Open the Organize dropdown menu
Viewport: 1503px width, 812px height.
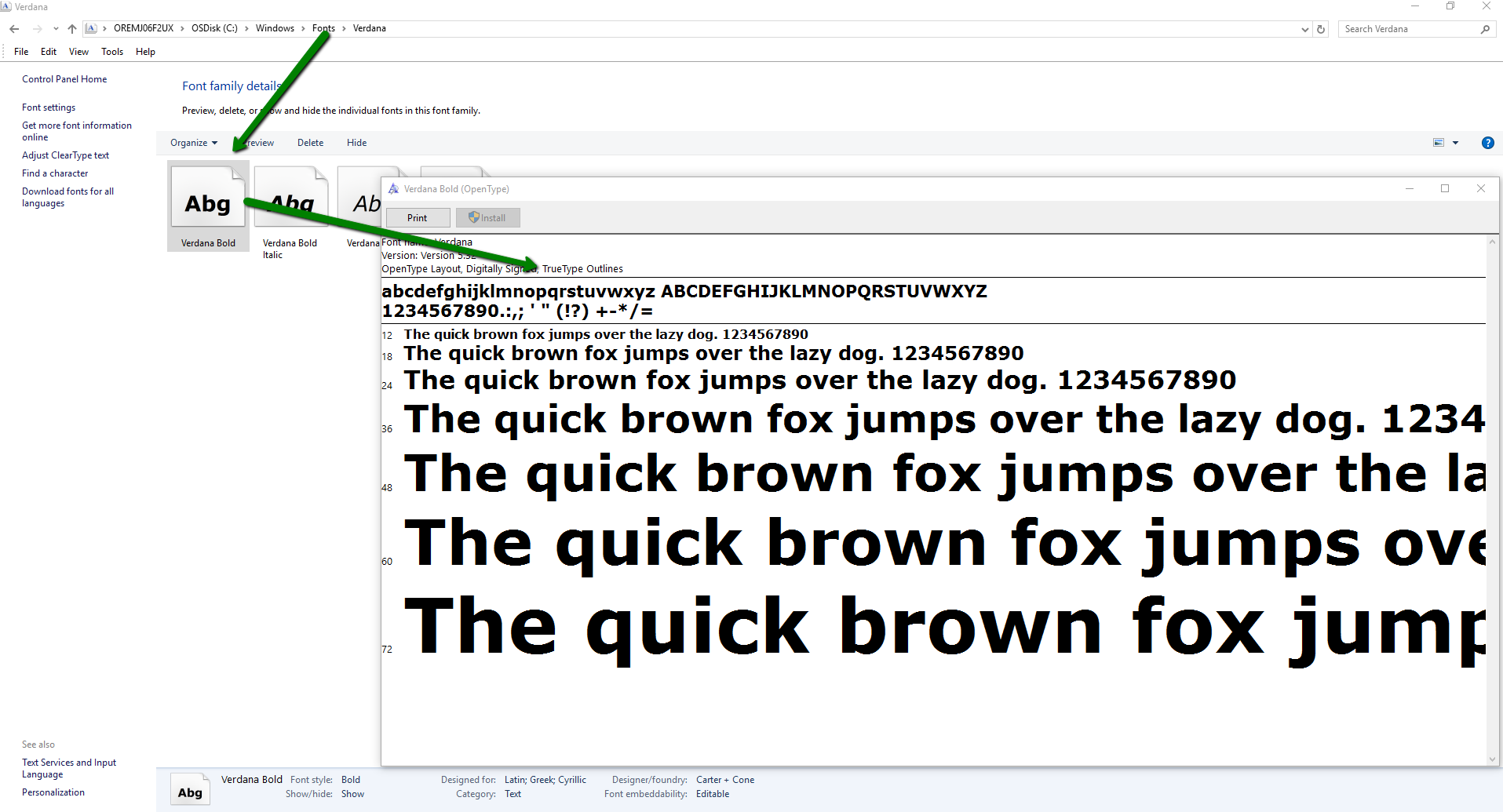(x=194, y=143)
